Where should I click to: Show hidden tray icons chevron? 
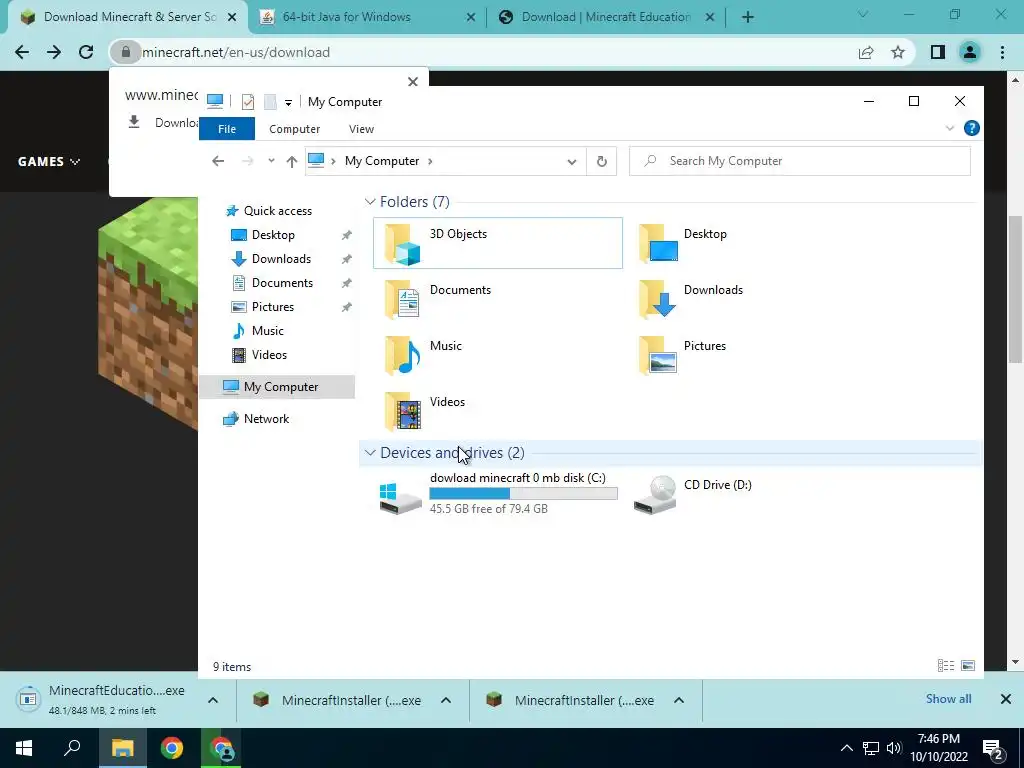[846, 748]
